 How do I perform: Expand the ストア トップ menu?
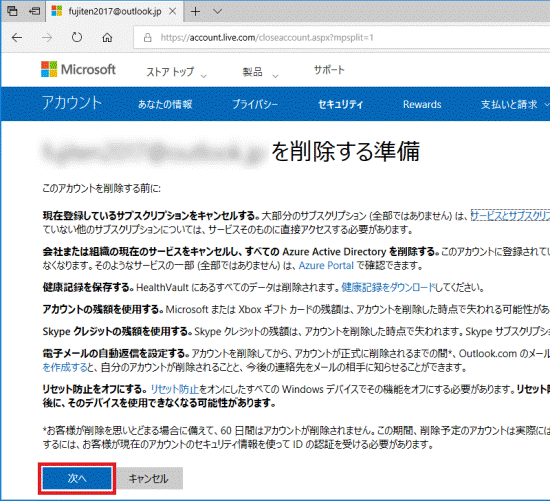pos(176,72)
